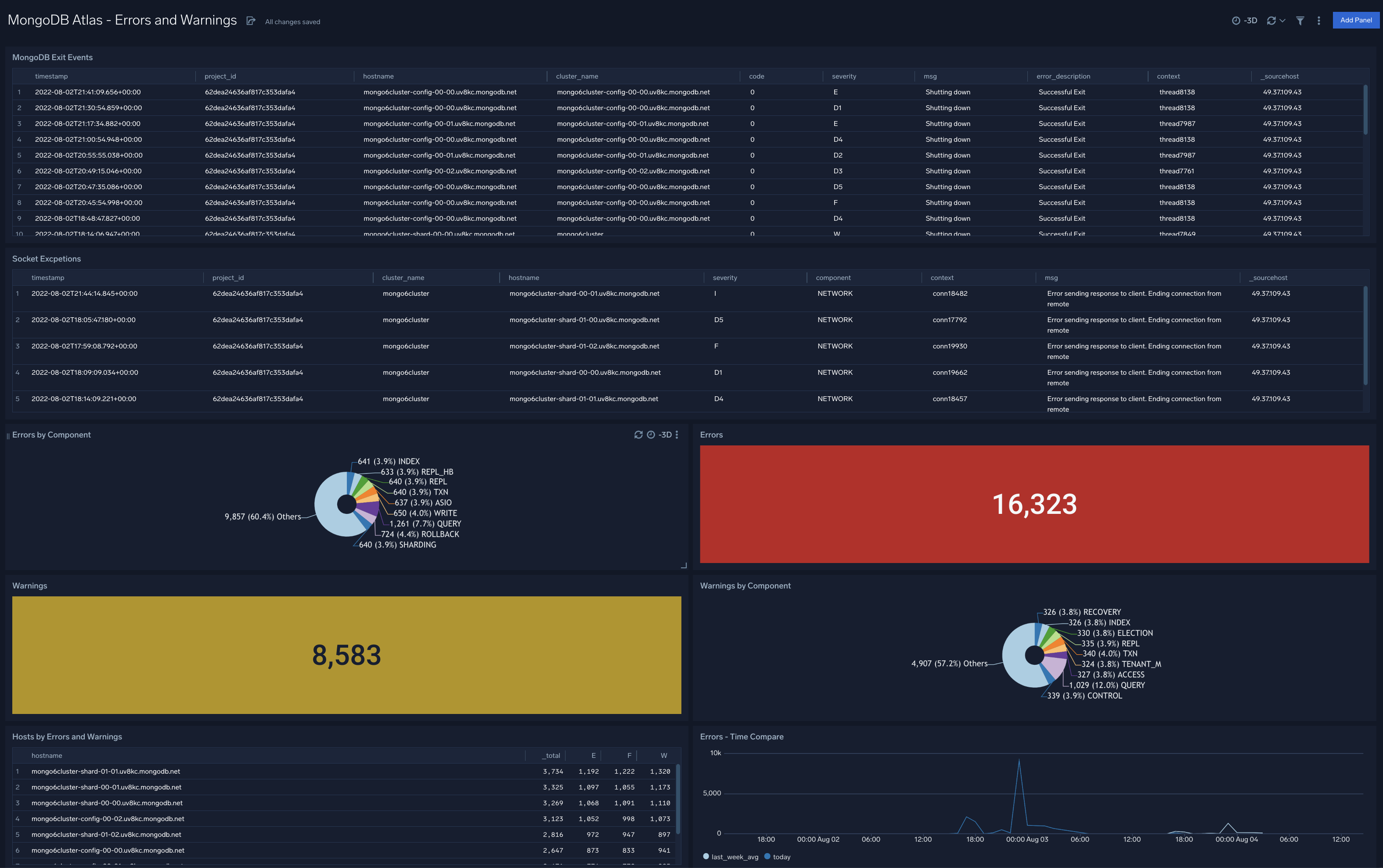The width and height of the screenshot is (1383, 868).
Task: Open the dashboard three-dot options menu
Action: coord(1318,21)
